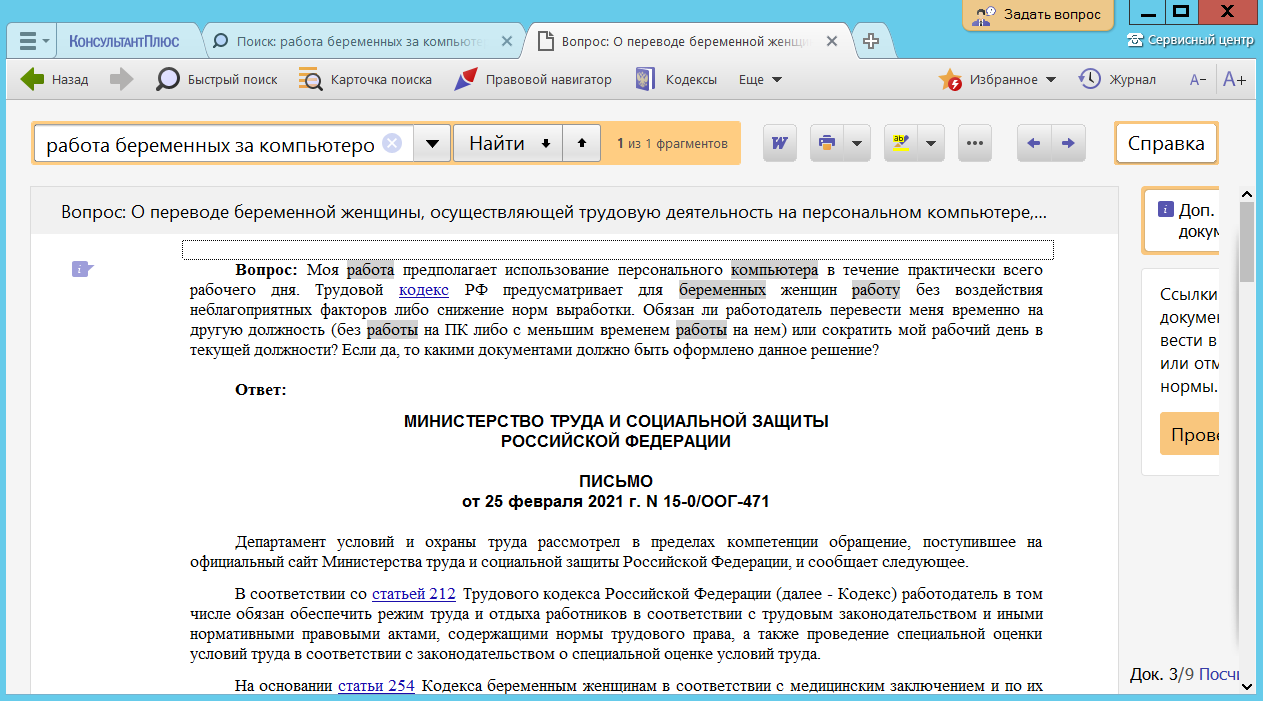This screenshot has height=701, width=1263.
Task: Open the Посч... link at bottom right
Action: (x=1218, y=674)
